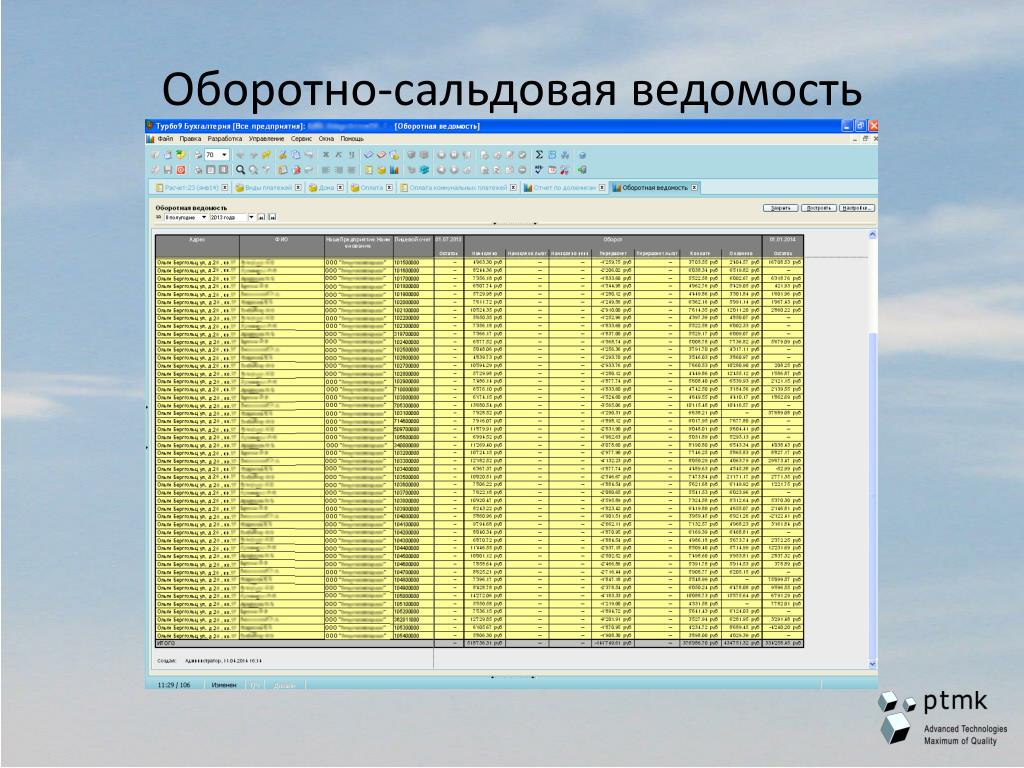Click the vertical scrollbar down arrow
The height and width of the screenshot is (768, 1024).
[872, 664]
